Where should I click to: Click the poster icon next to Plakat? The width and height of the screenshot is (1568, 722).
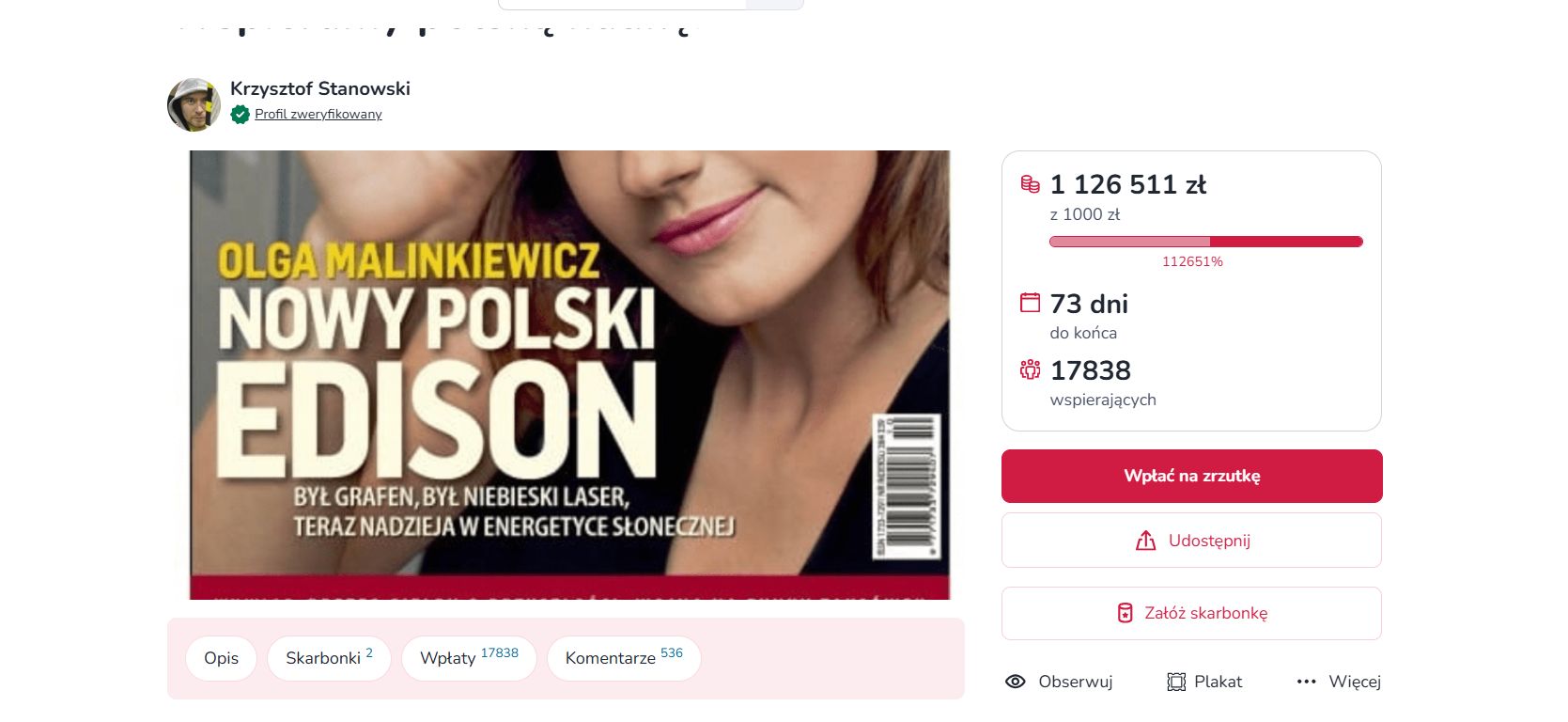pyautogui.click(x=1176, y=682)
